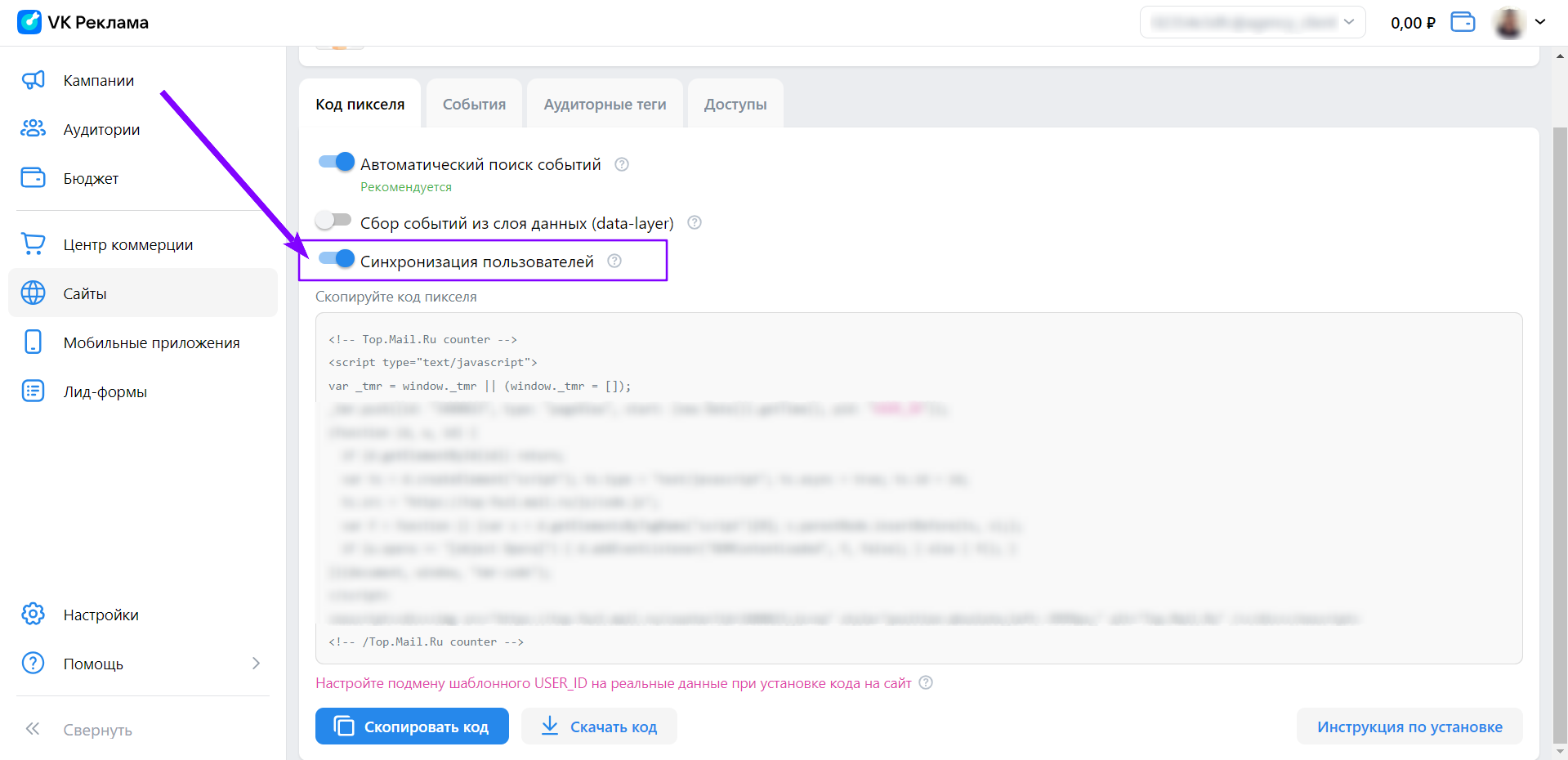This screenshot has height=760, width=1568.
Task: Click the 'Скопируйте код пикселя' label
Action: 396,297
